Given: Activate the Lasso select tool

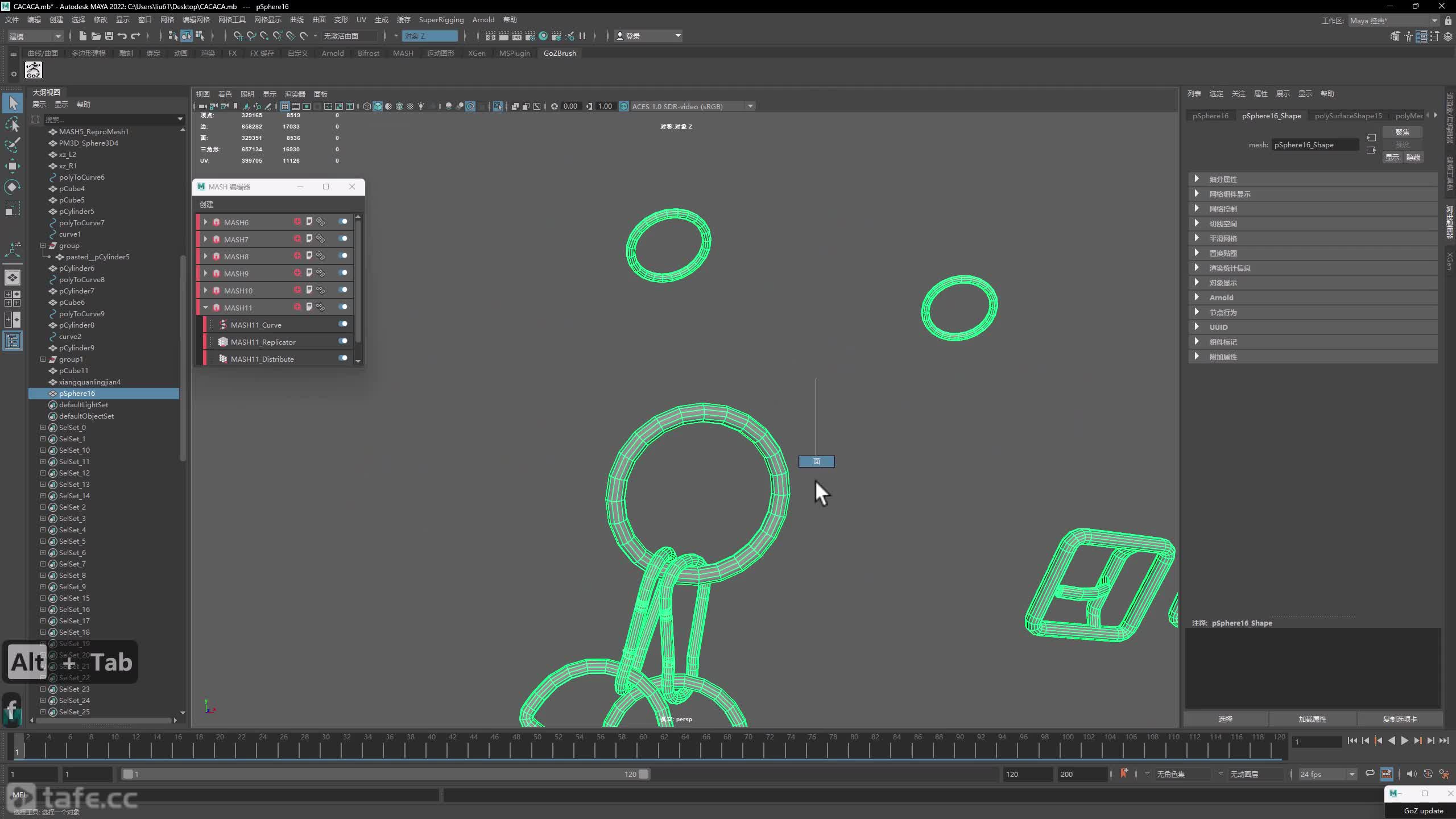Looking at the screenshot, I should pos(13,124).
